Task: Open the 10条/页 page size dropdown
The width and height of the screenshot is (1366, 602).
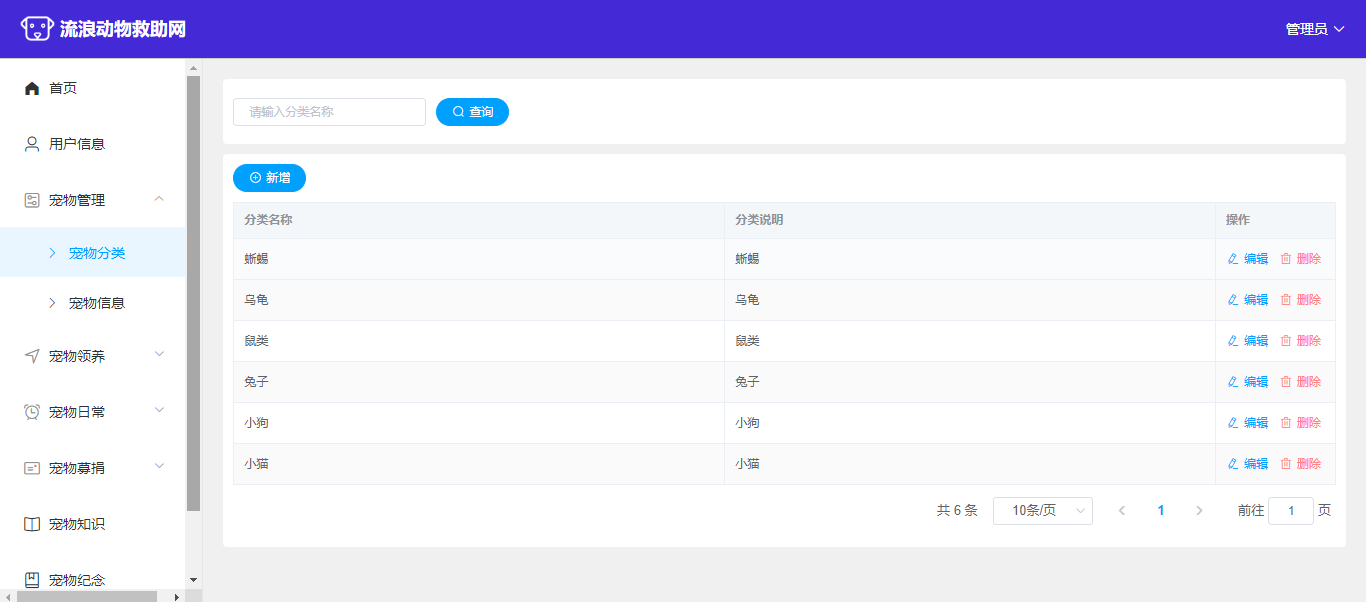Action: (x=1042, y=511)
